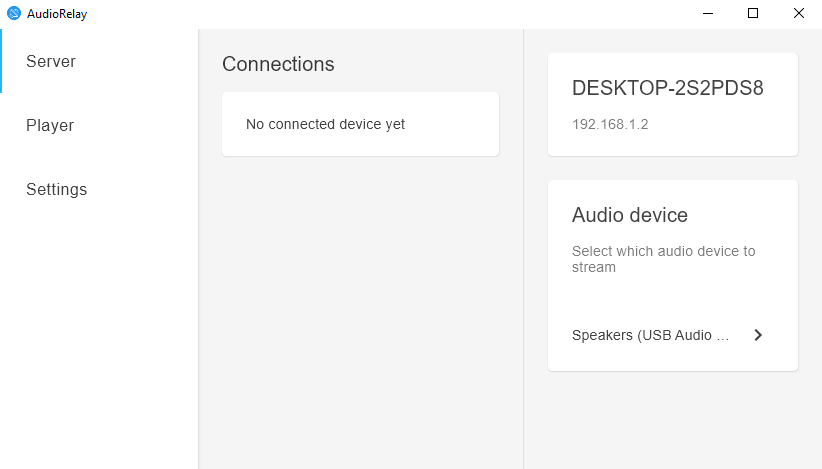This screenshot has height=469, width=822.
Task: Click the 192.168.1.2 IP address text
Action: [x=610, y=124]
